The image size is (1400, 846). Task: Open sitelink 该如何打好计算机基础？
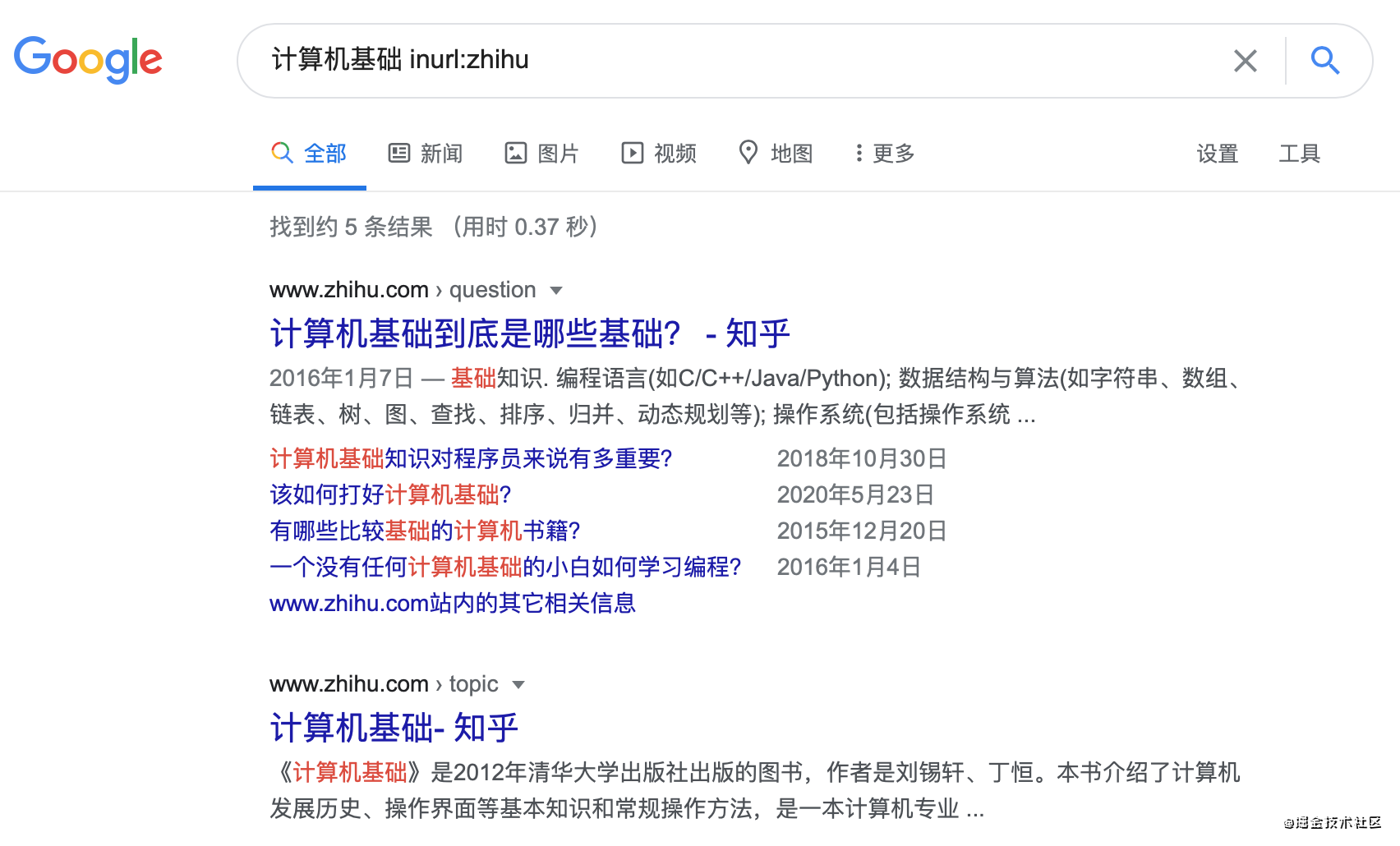pos(391,494)
